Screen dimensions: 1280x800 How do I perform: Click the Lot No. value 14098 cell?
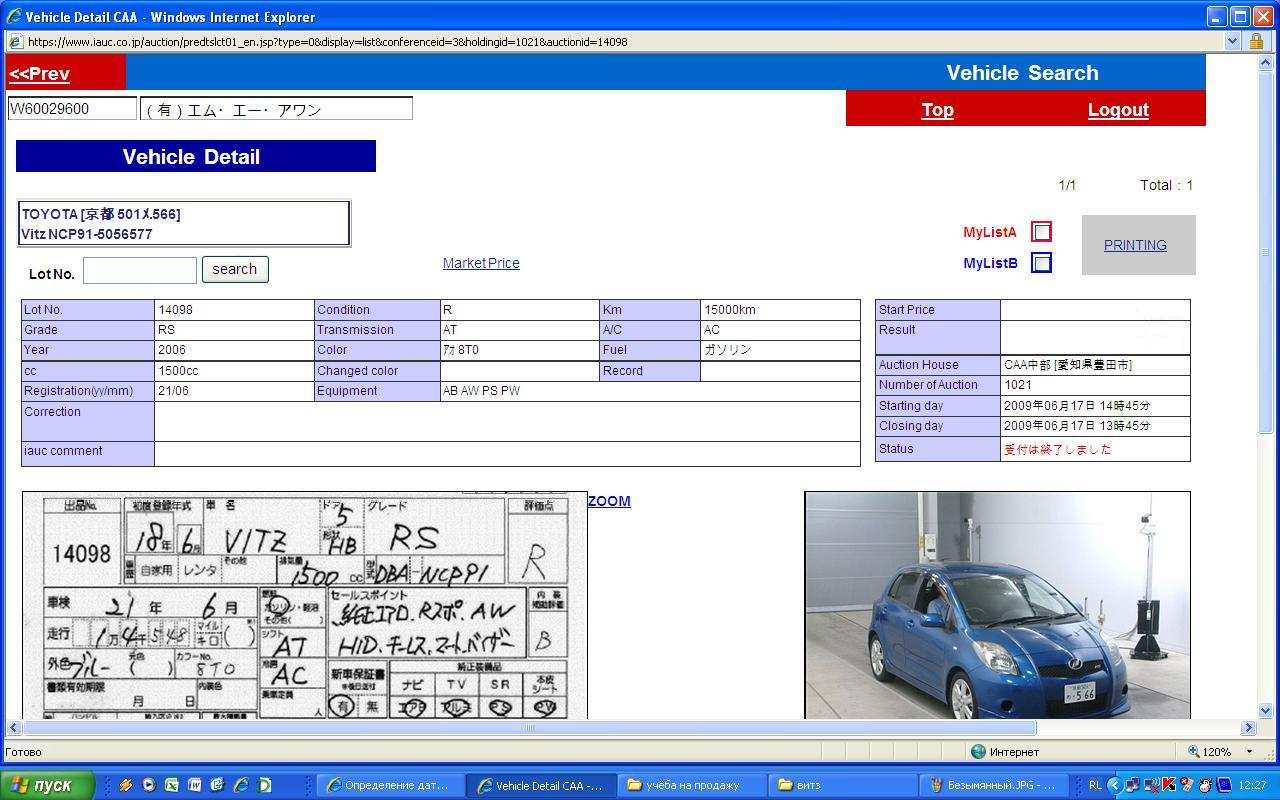click(234, 310)
